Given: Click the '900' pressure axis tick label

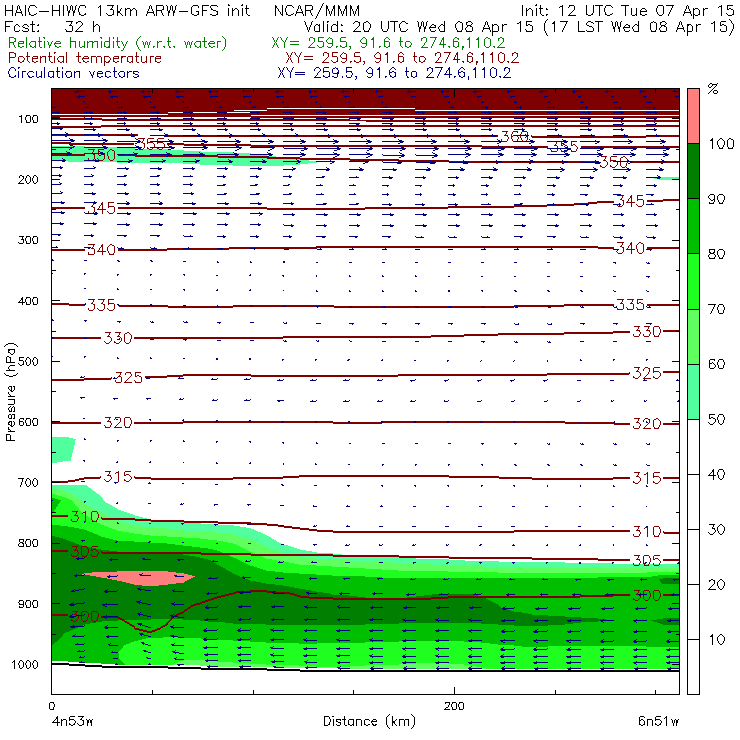Looking at the screenshot, I should pyautogui.click(x=28, y=604).
